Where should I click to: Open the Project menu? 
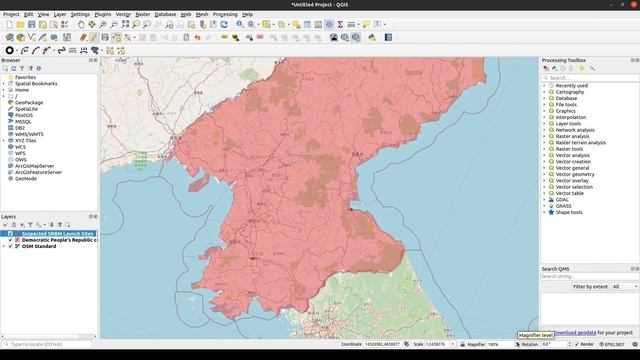pyautogui.click(x=11, y=14)
